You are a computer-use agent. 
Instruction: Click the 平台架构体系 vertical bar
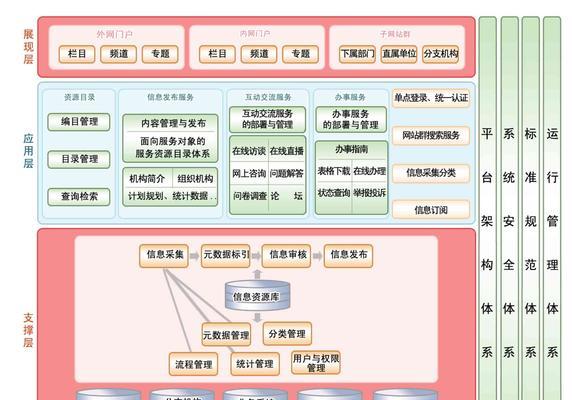[487, 208]
